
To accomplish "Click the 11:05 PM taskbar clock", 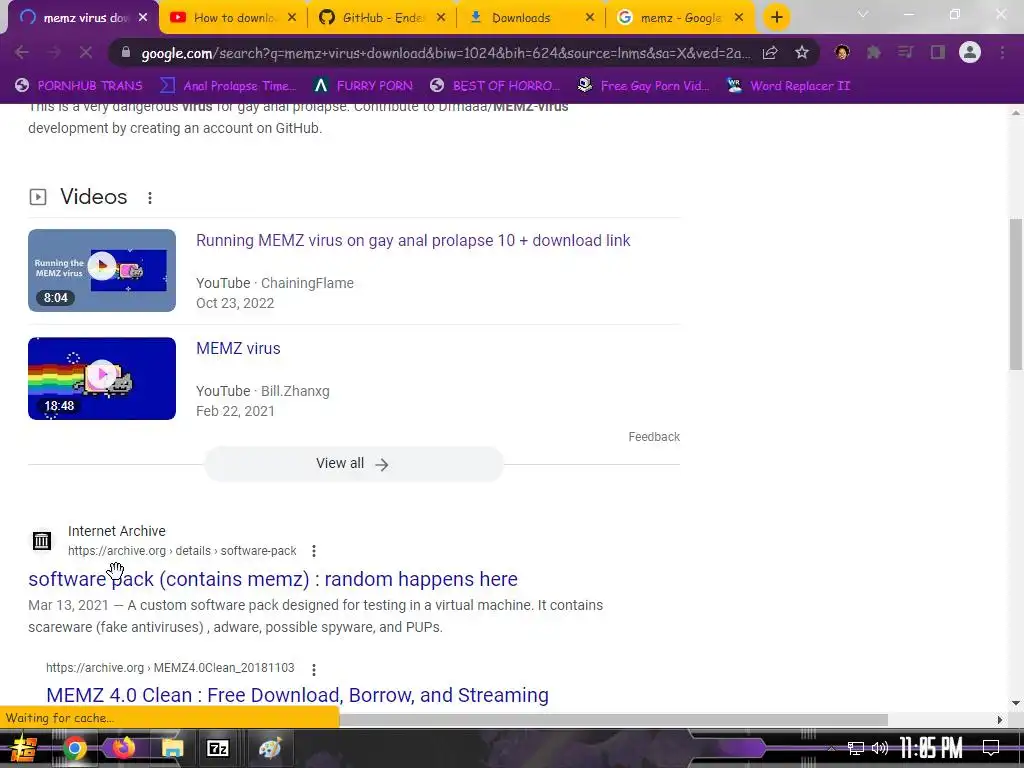I will [932, 748].
